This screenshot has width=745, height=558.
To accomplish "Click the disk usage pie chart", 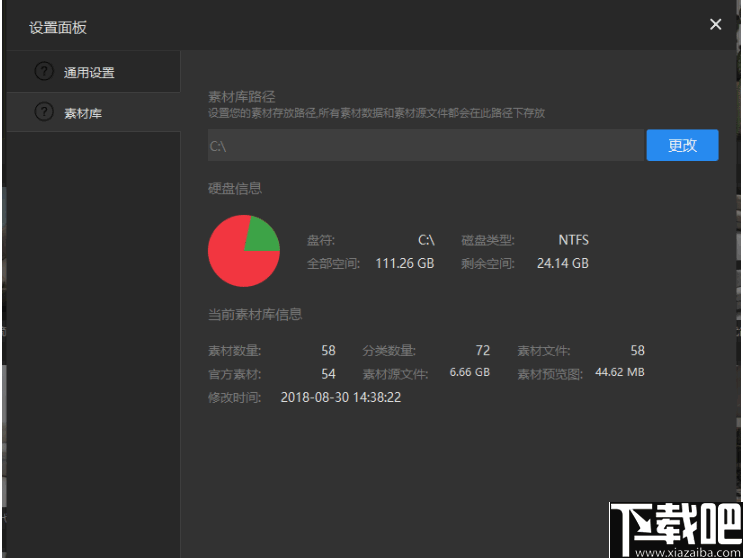I will [244, 250].
